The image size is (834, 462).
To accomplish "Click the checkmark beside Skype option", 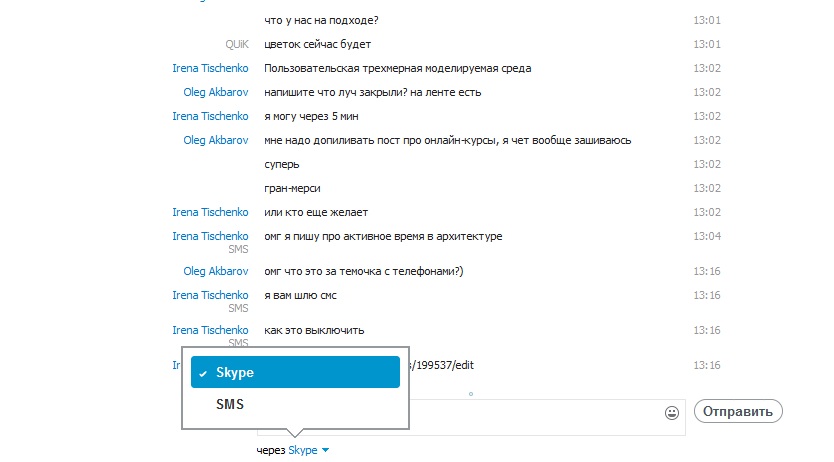I will click(x=203, y=374).
